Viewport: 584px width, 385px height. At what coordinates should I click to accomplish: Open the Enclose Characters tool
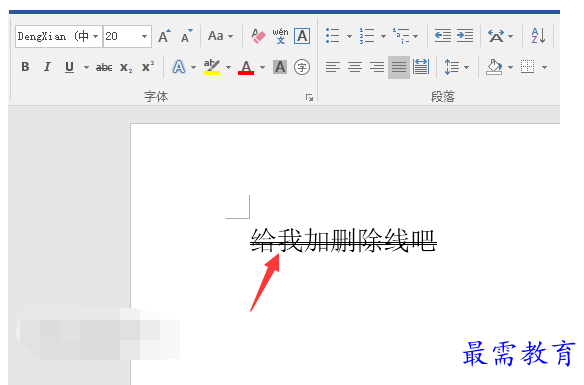coord(302,67)
